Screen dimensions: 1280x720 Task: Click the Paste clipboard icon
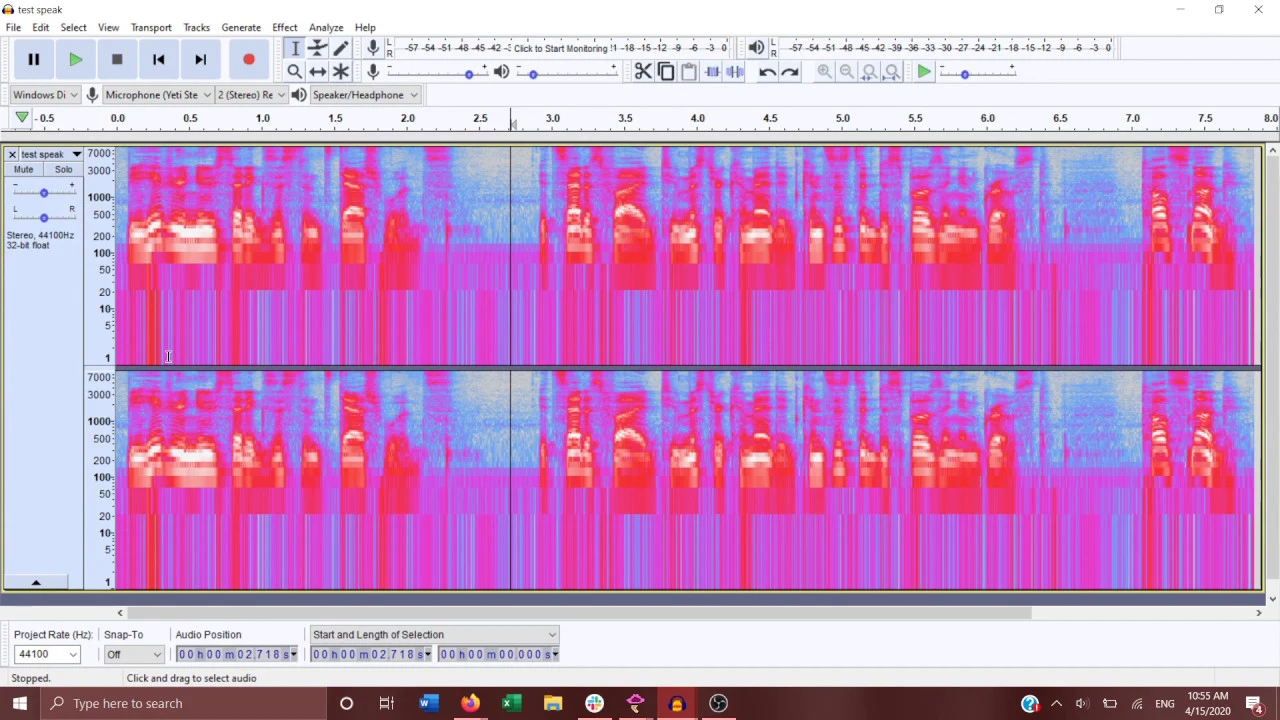pyautogui.click(x=689, y=72)
